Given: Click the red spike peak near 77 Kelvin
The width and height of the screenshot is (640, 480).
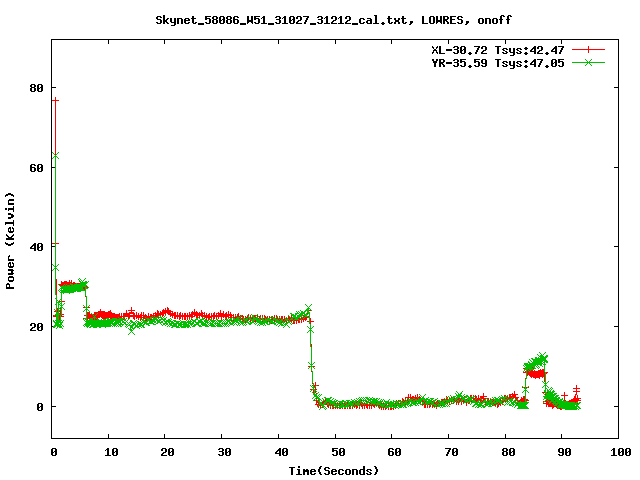Looking at the screenshot, I should [56, 100].
